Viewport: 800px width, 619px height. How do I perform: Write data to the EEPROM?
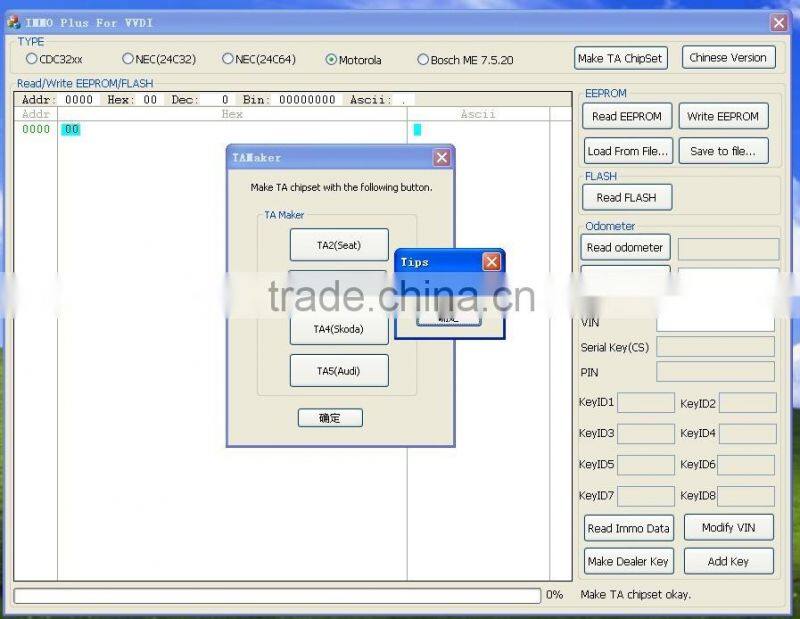(723, 116)
